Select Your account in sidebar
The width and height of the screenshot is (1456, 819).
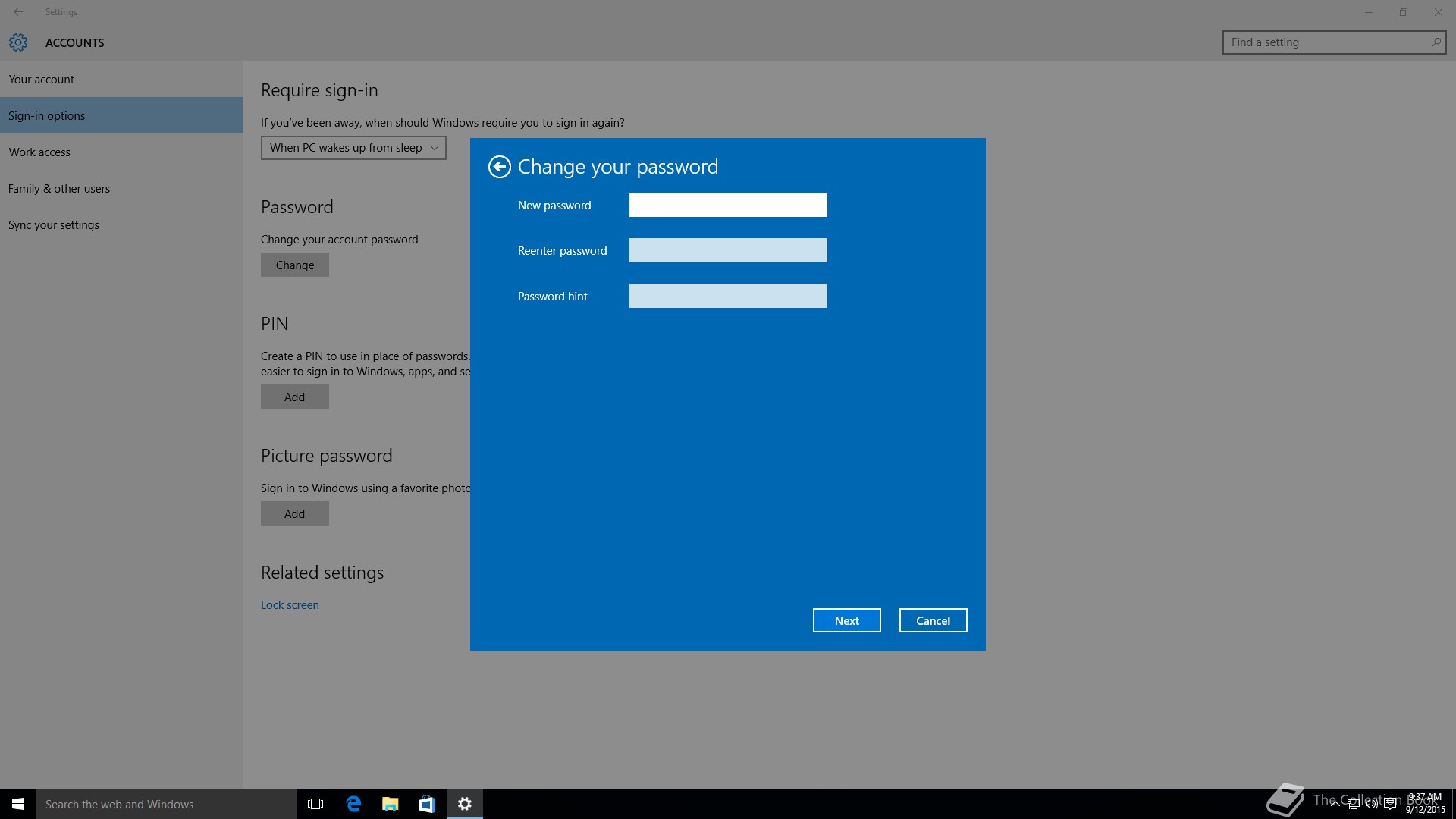point(42,80)
